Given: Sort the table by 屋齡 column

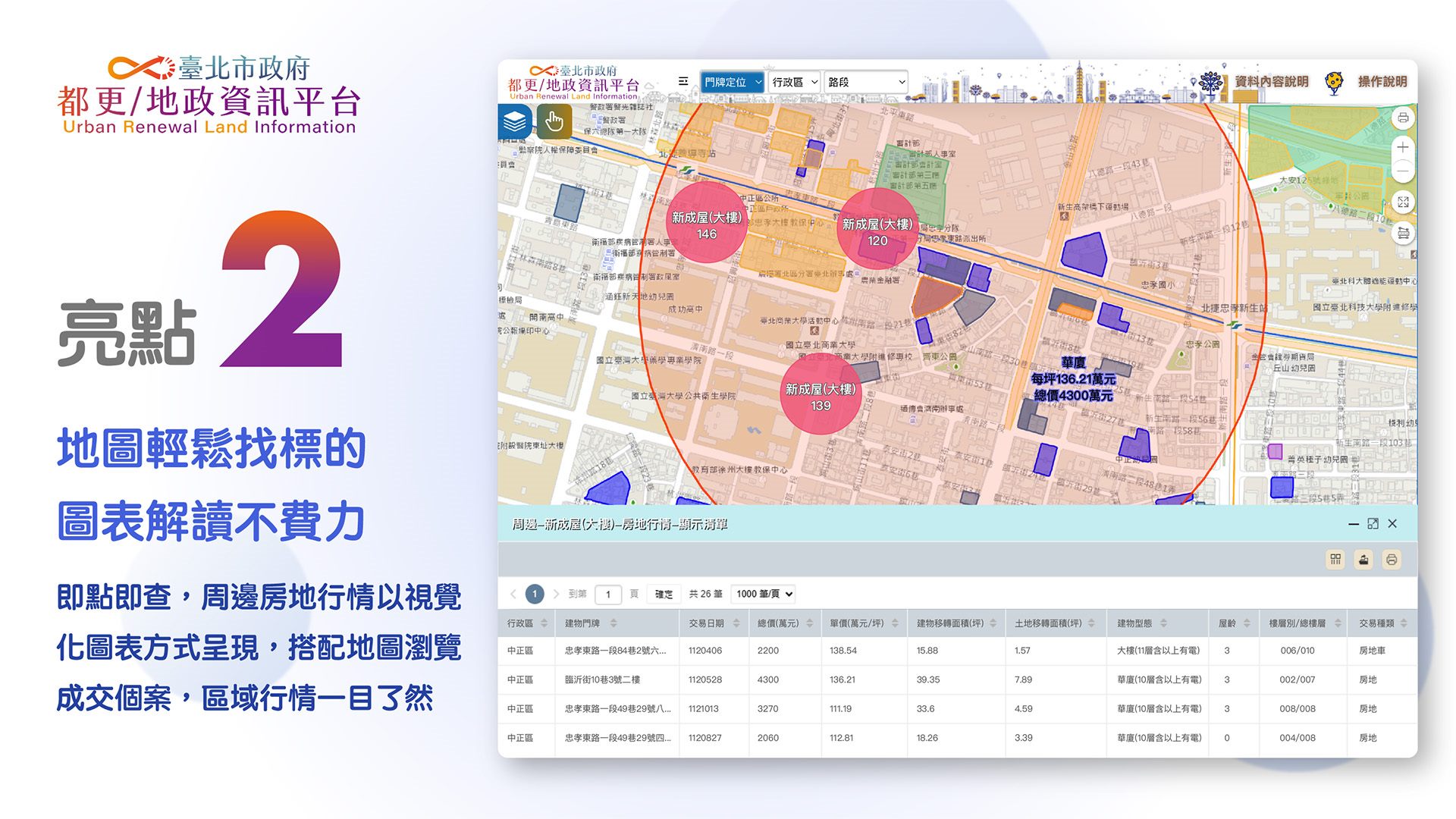Looking at the screenshot, I should [1247, 623].
